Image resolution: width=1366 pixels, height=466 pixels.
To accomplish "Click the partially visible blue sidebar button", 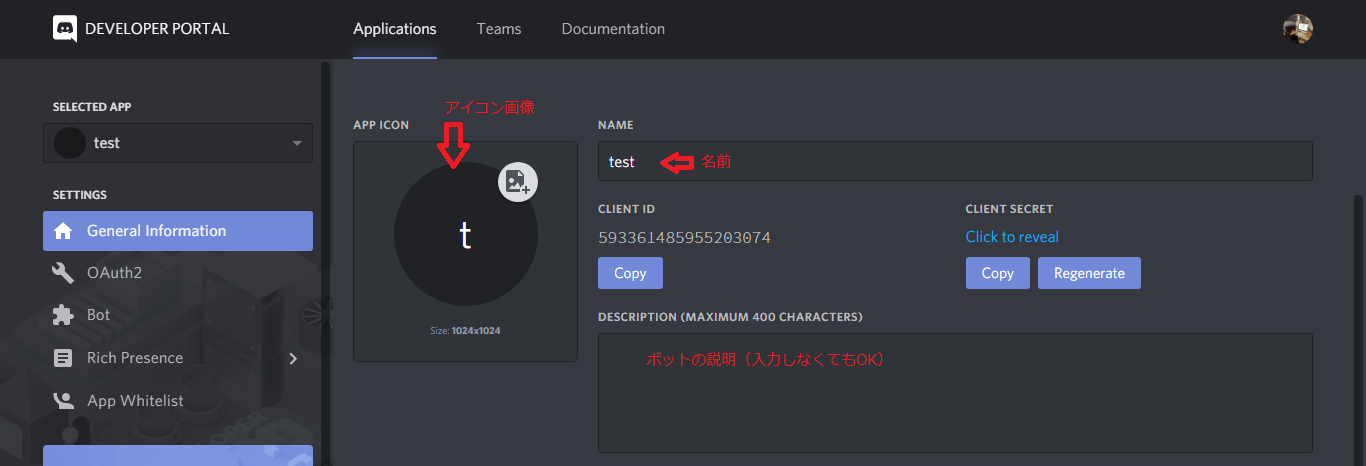I will (x=178, y=456).
